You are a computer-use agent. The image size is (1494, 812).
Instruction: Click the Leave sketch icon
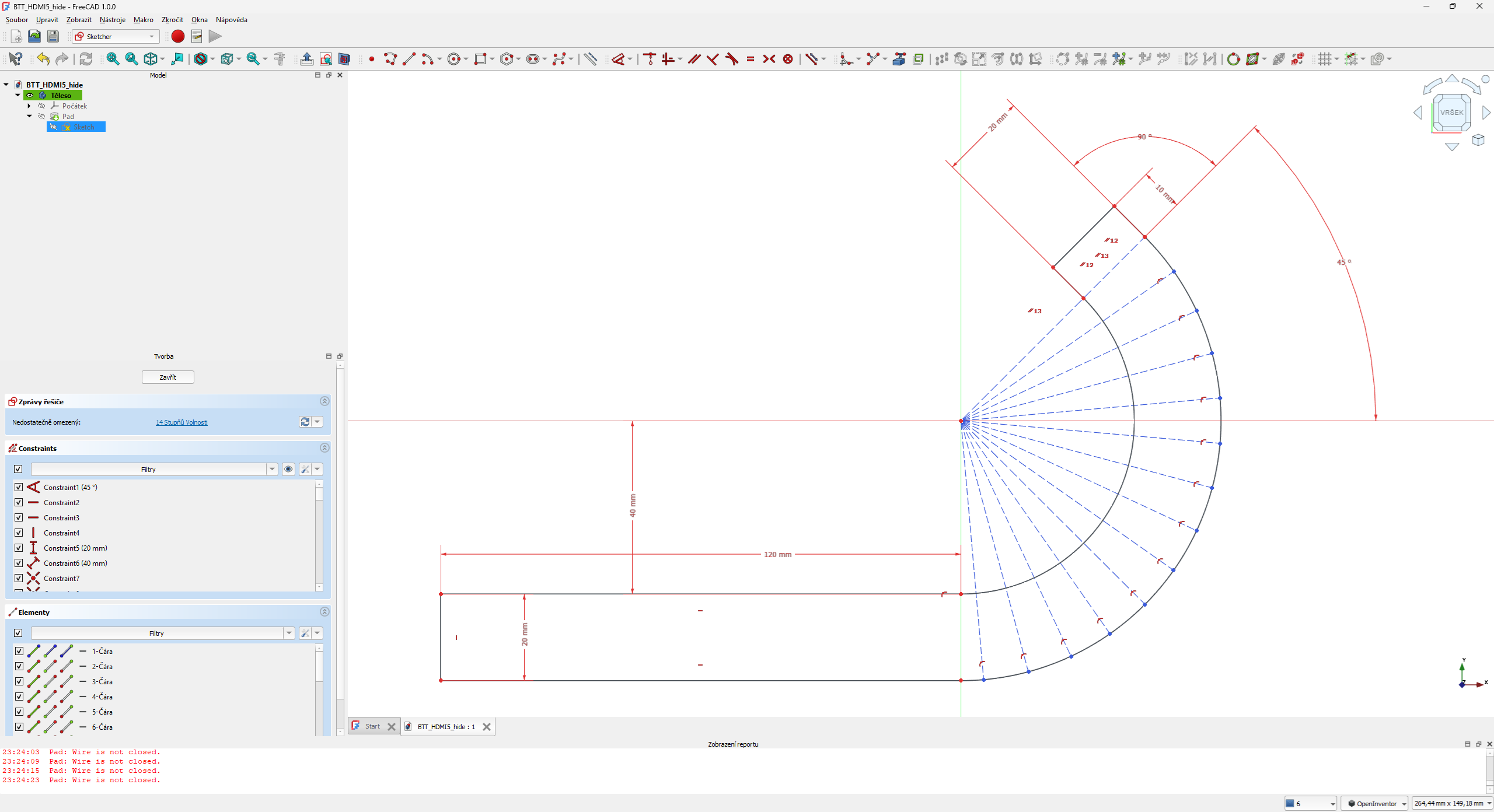pos(306,59)
